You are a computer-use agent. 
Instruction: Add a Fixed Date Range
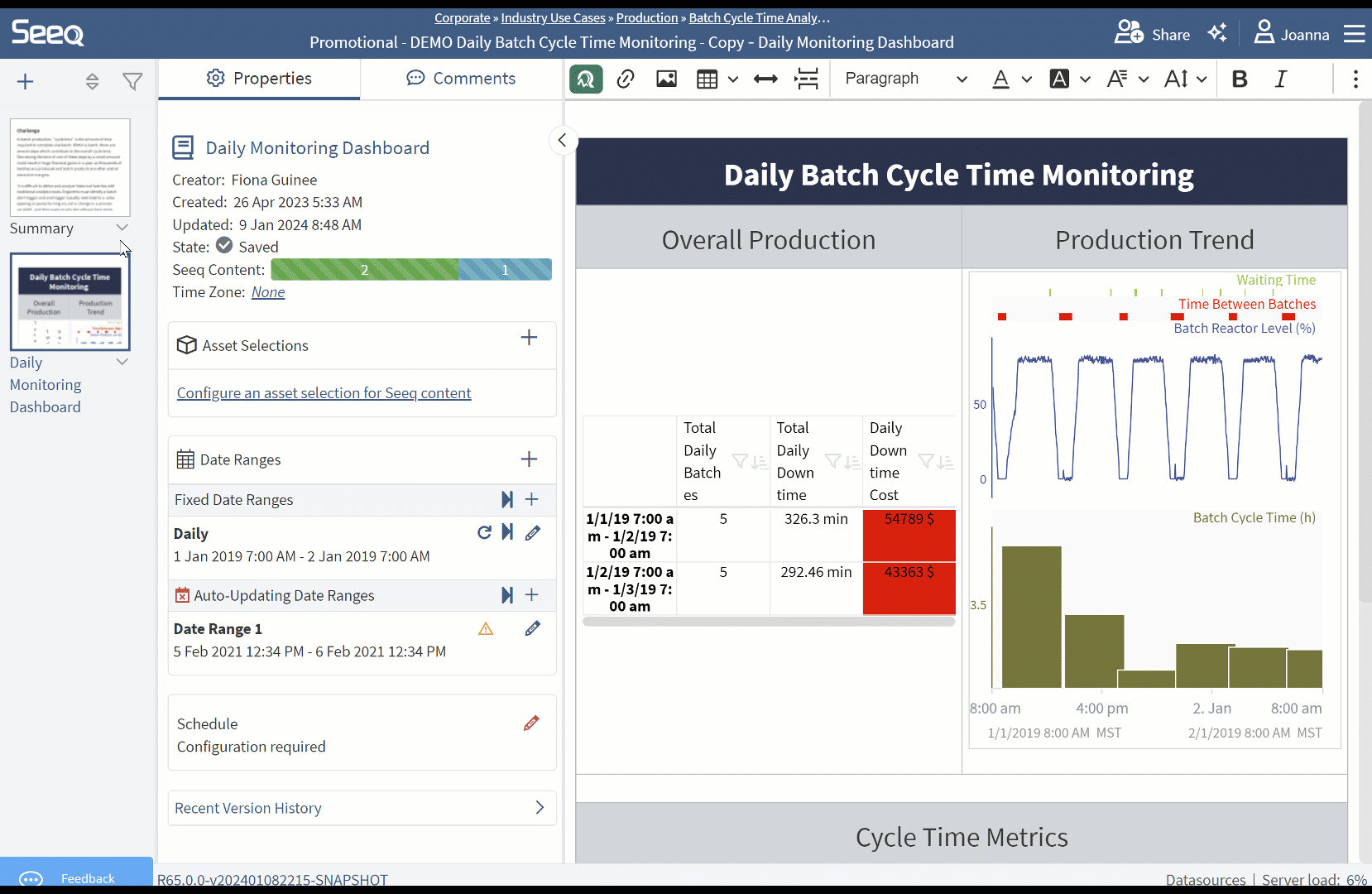coord(532,499)
